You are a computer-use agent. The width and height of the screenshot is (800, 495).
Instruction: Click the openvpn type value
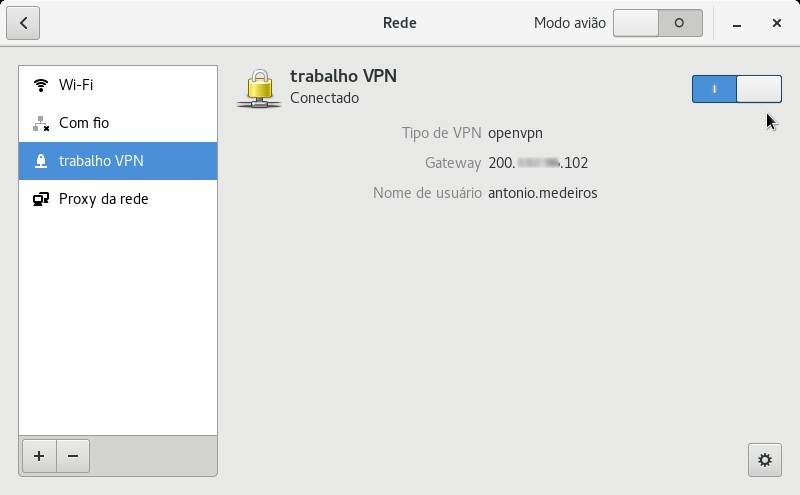515,133
